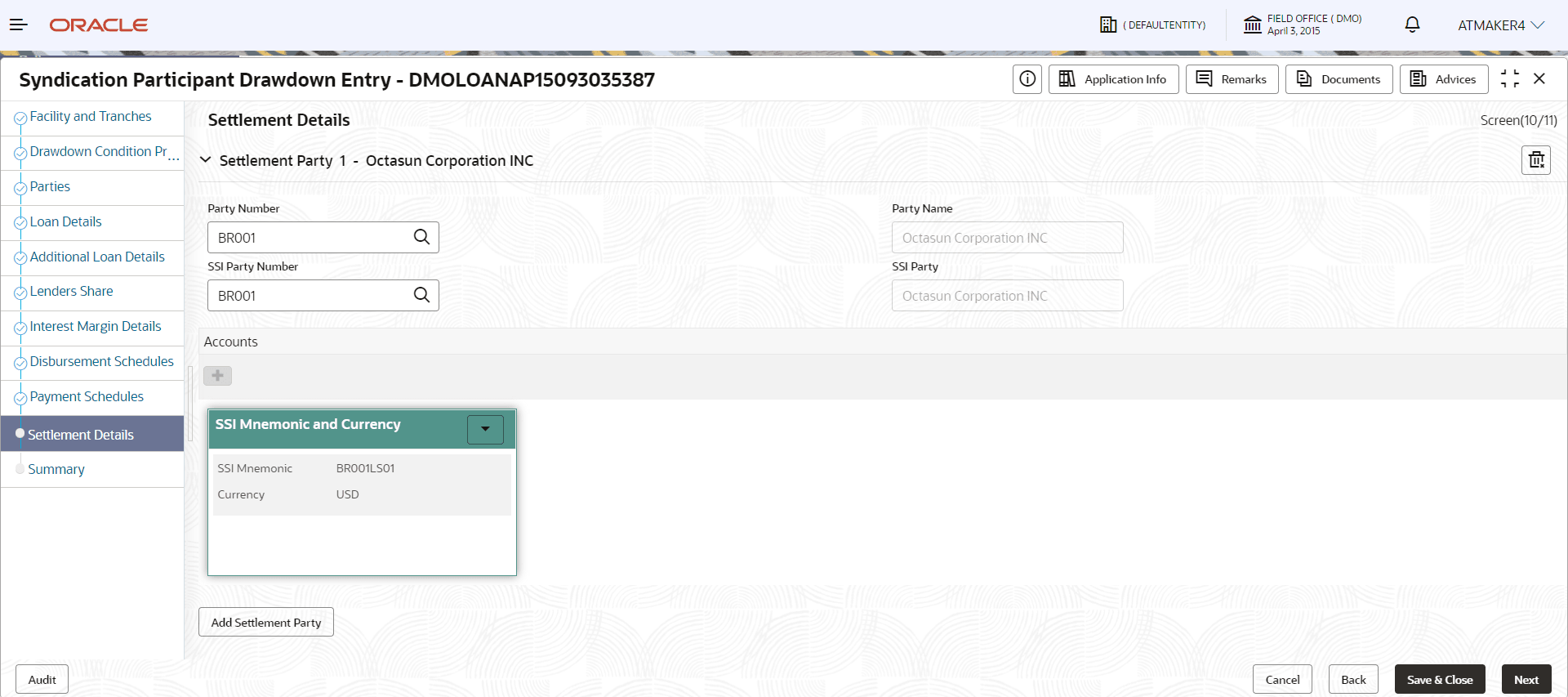Add an account with the plus icon
This screenshot has height=697, width=1568.
click(217, 376)
